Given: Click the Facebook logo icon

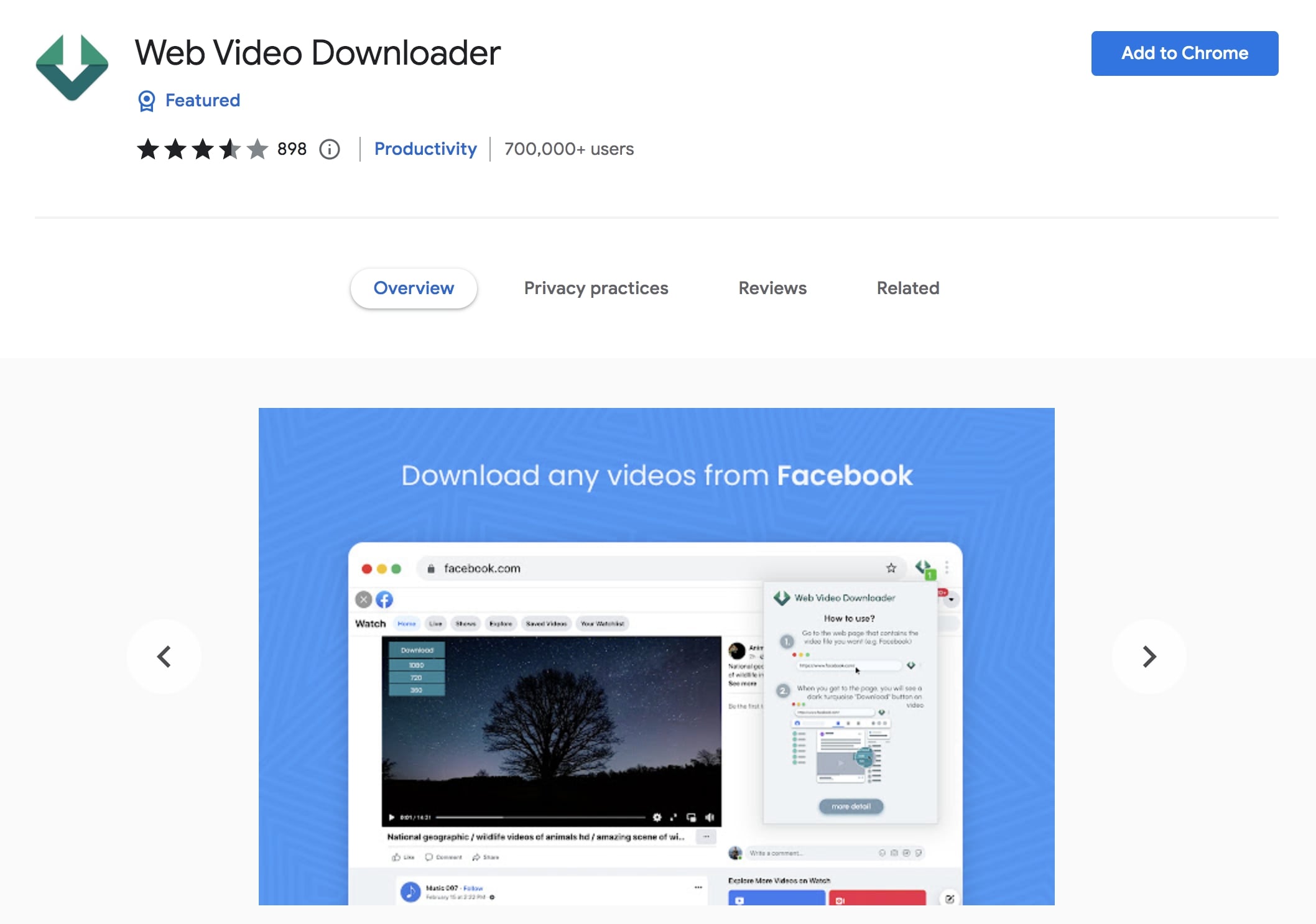Looking at the screenshot, I should 384,599.
